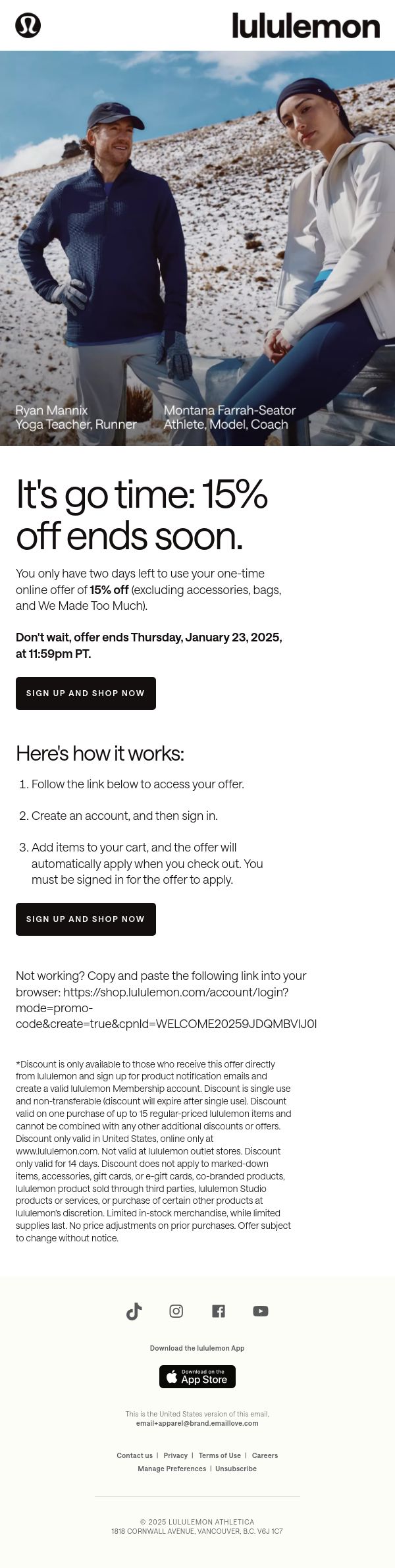Click the Manage Preferences link

pyautogui.click(x=172, y=1469)
